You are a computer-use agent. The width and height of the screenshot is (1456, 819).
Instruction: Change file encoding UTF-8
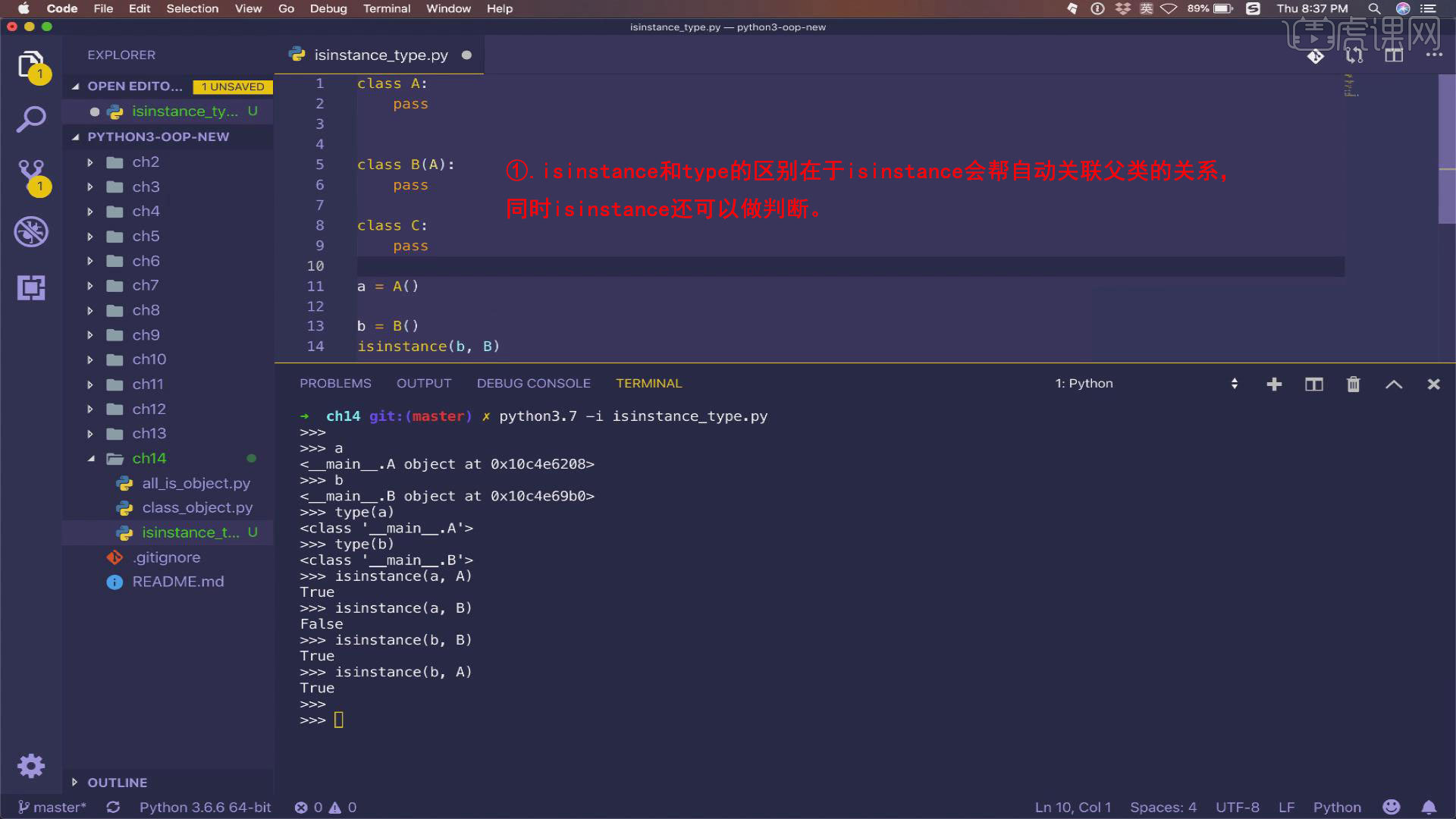pos(1238,808)
